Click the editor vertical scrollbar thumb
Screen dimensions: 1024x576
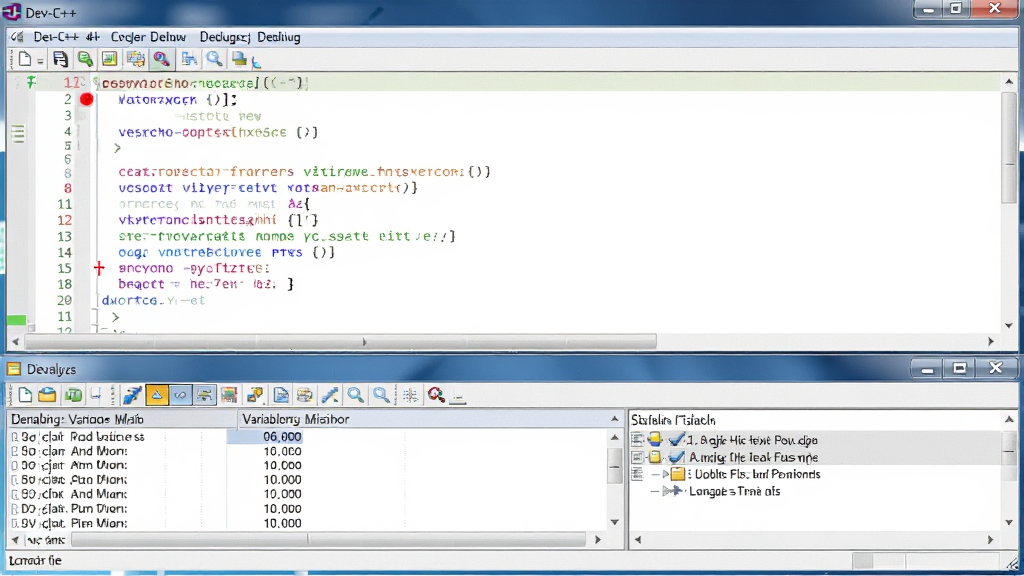[x=1009, y=148]
